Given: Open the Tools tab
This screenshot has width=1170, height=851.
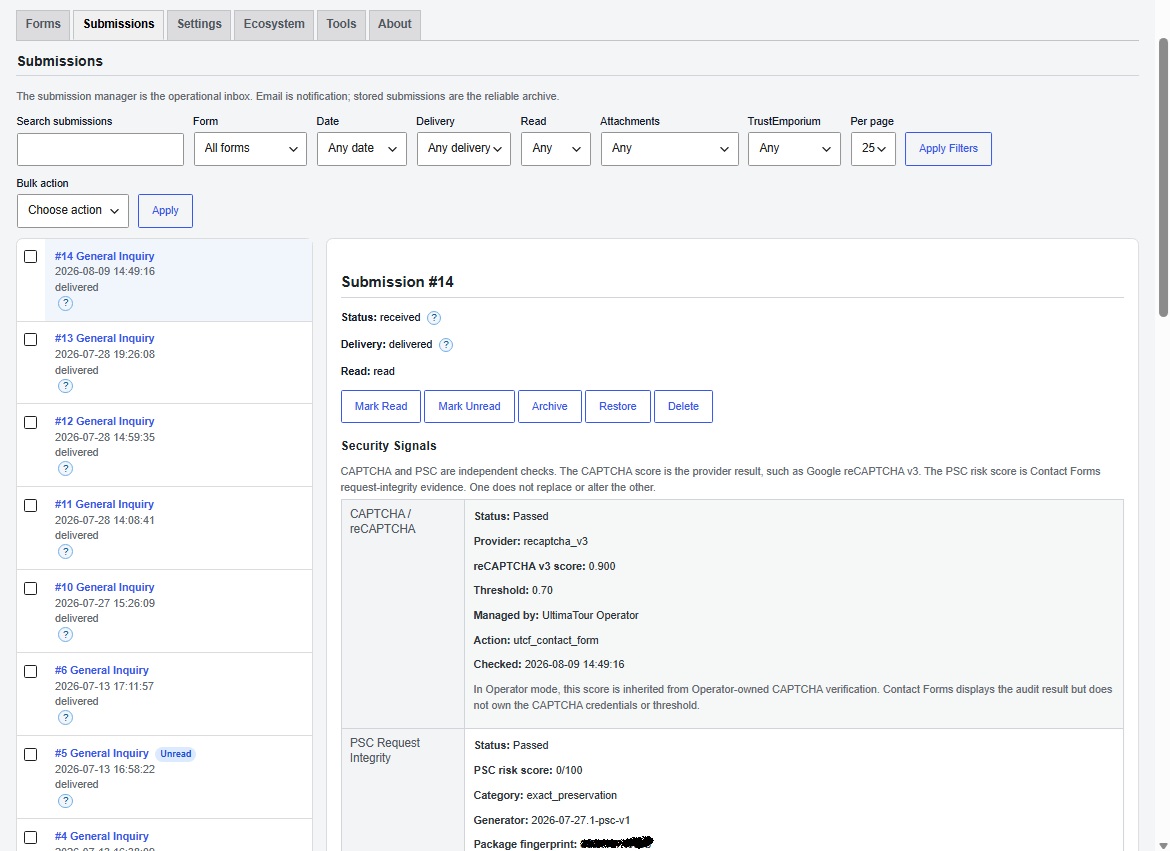Looking at the screenshot, I should (341, 24).
